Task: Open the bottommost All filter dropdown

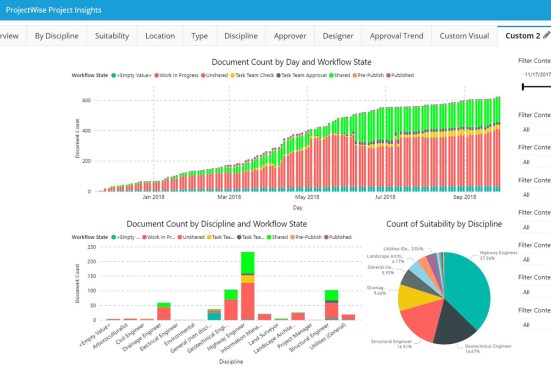Action: (536, 324)
